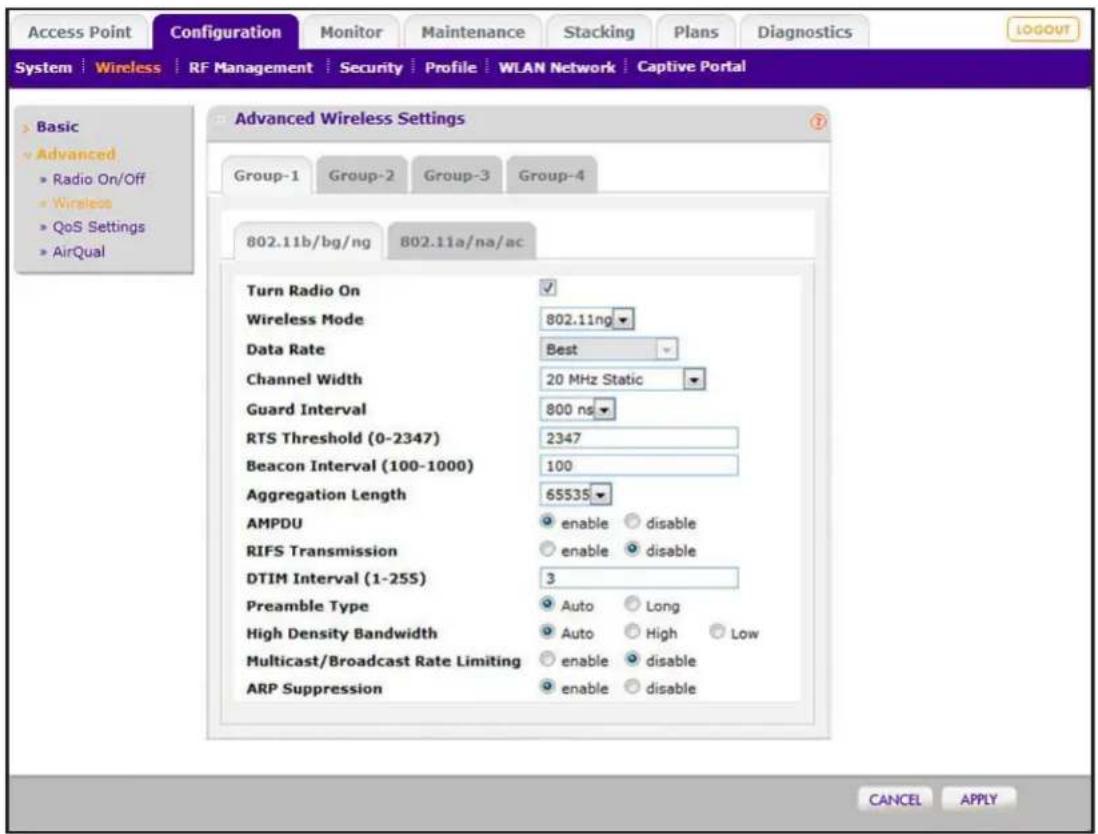Click the Wireless submenu item
This screenshot has width=1098, height=834.
[128, 68]
